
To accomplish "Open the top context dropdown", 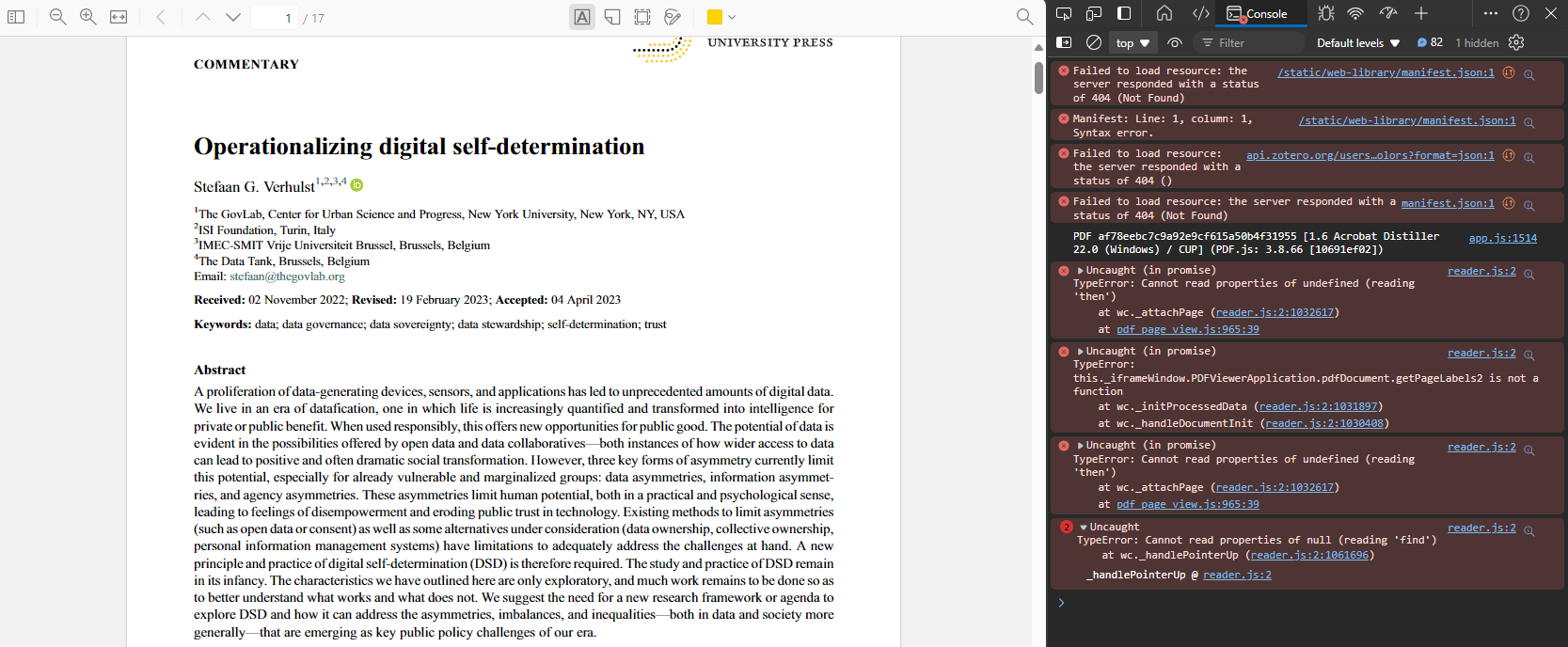I will [x=1132, y=42].
